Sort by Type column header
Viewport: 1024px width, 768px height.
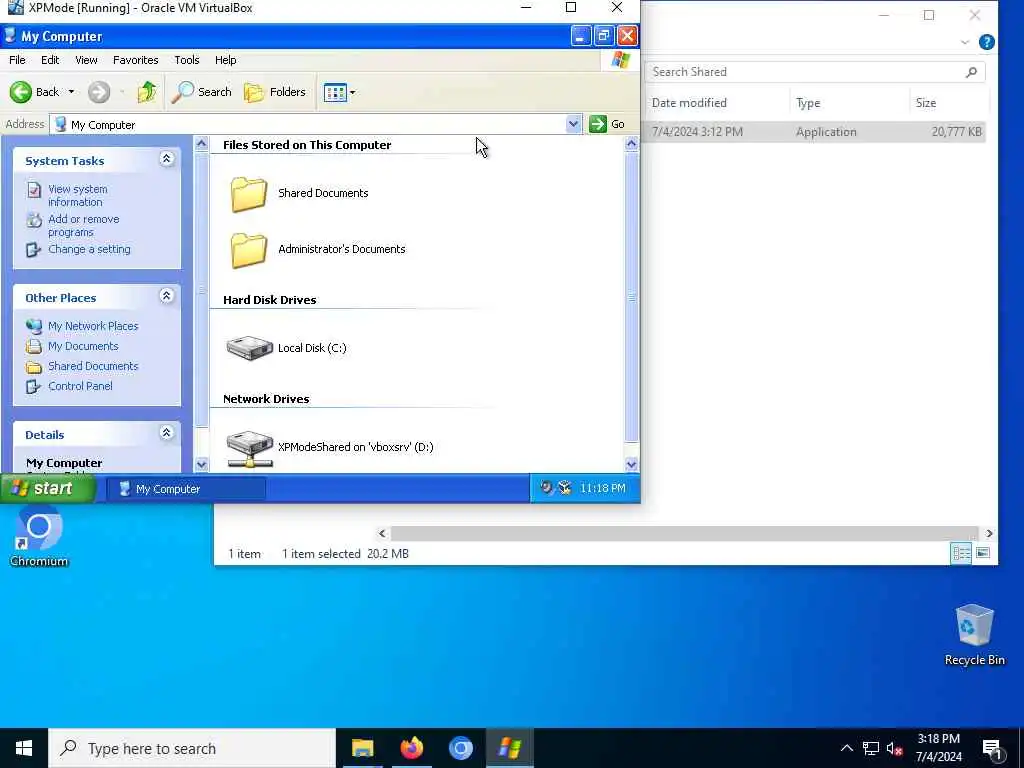click(808, 103)
